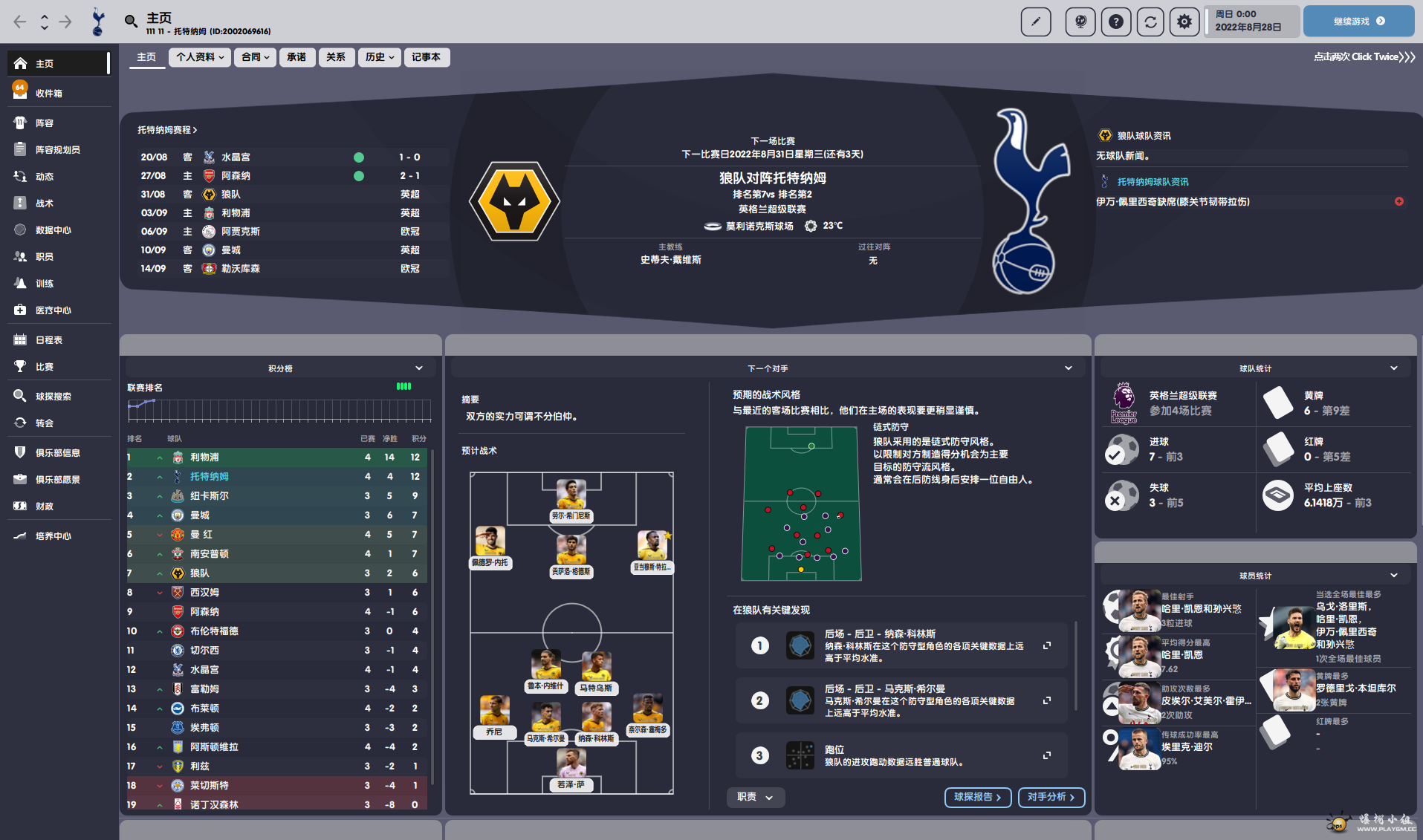1423x840 pixels.
Task: Open 职员 staff in sidebar
Action: (x=59, y=257)
